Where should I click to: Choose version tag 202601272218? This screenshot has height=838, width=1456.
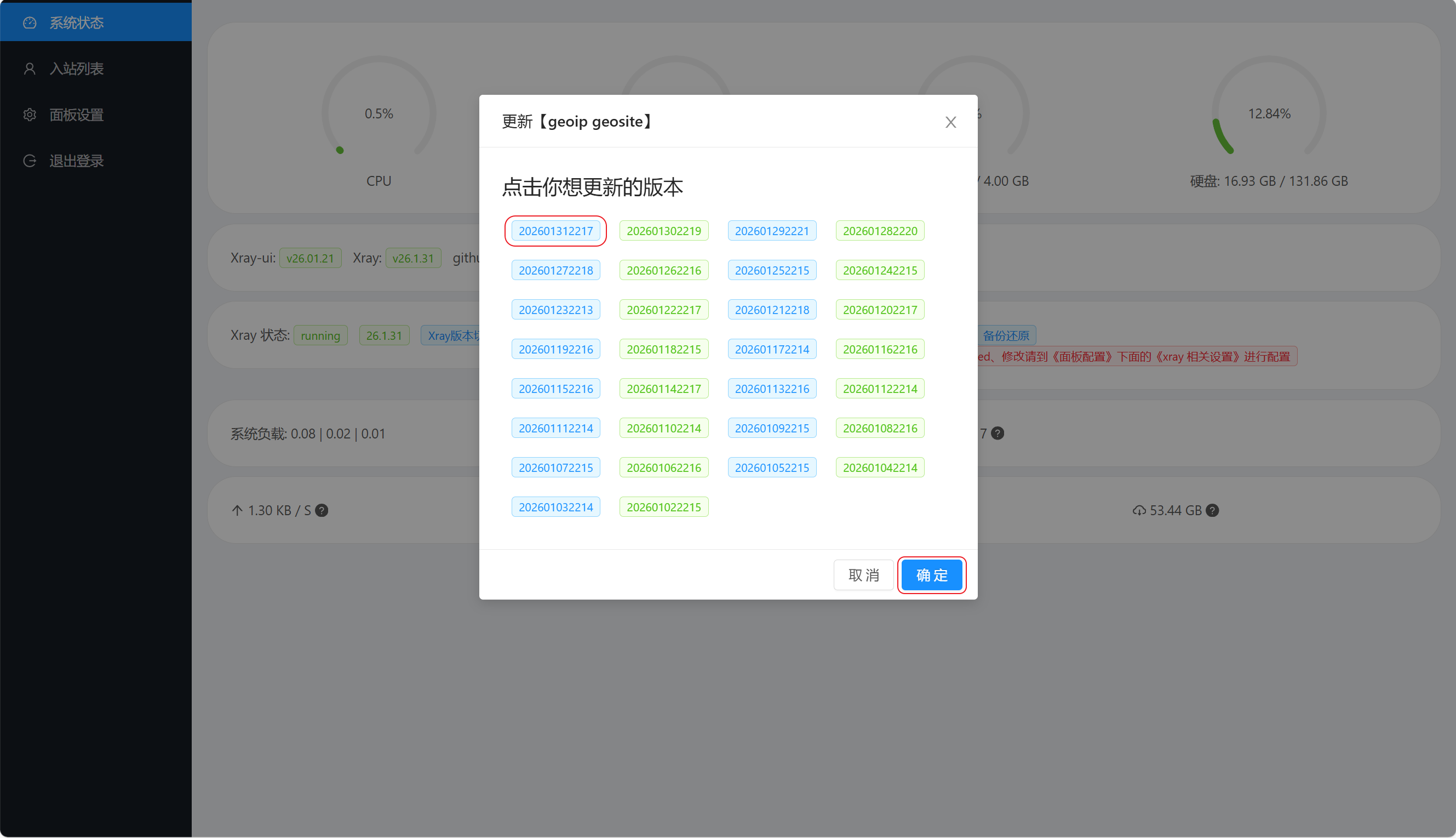click(555, 271)
